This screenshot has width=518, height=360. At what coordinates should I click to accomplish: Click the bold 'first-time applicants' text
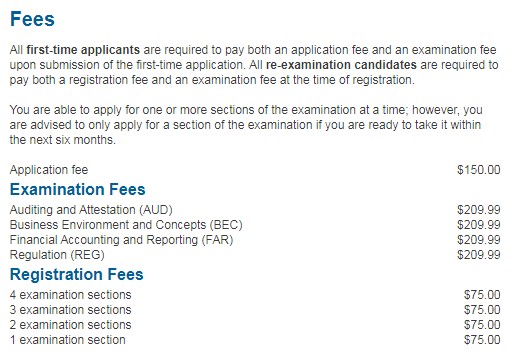[x=83, y=50]
